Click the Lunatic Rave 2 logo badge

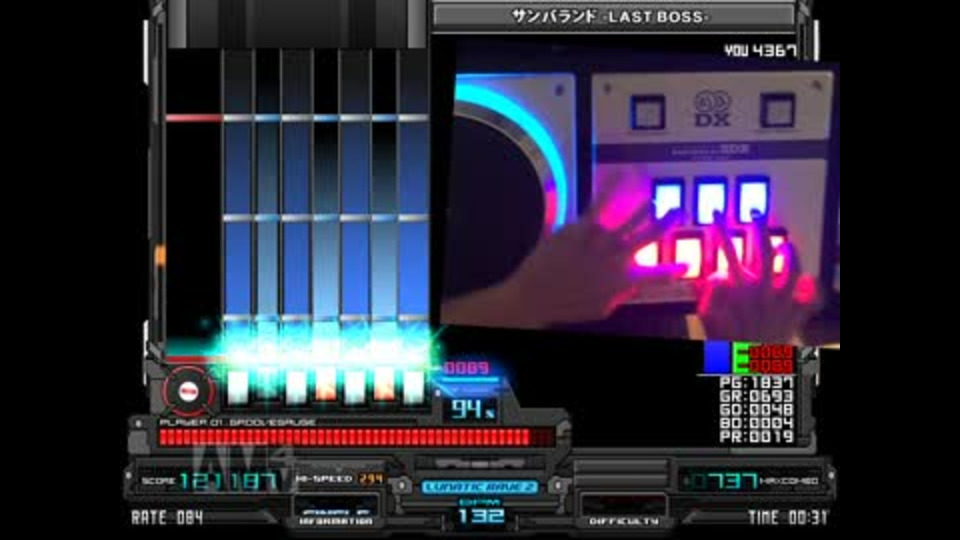[479, 487]
